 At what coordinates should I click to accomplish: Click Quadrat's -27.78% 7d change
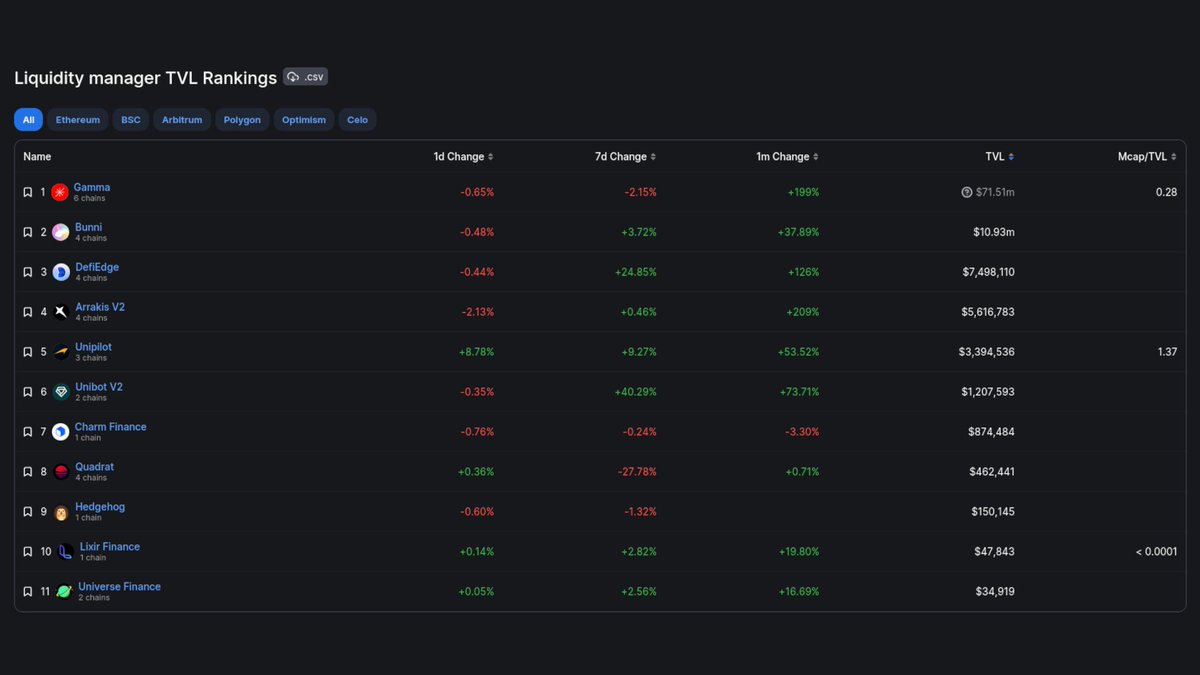[x=636, y=472]
